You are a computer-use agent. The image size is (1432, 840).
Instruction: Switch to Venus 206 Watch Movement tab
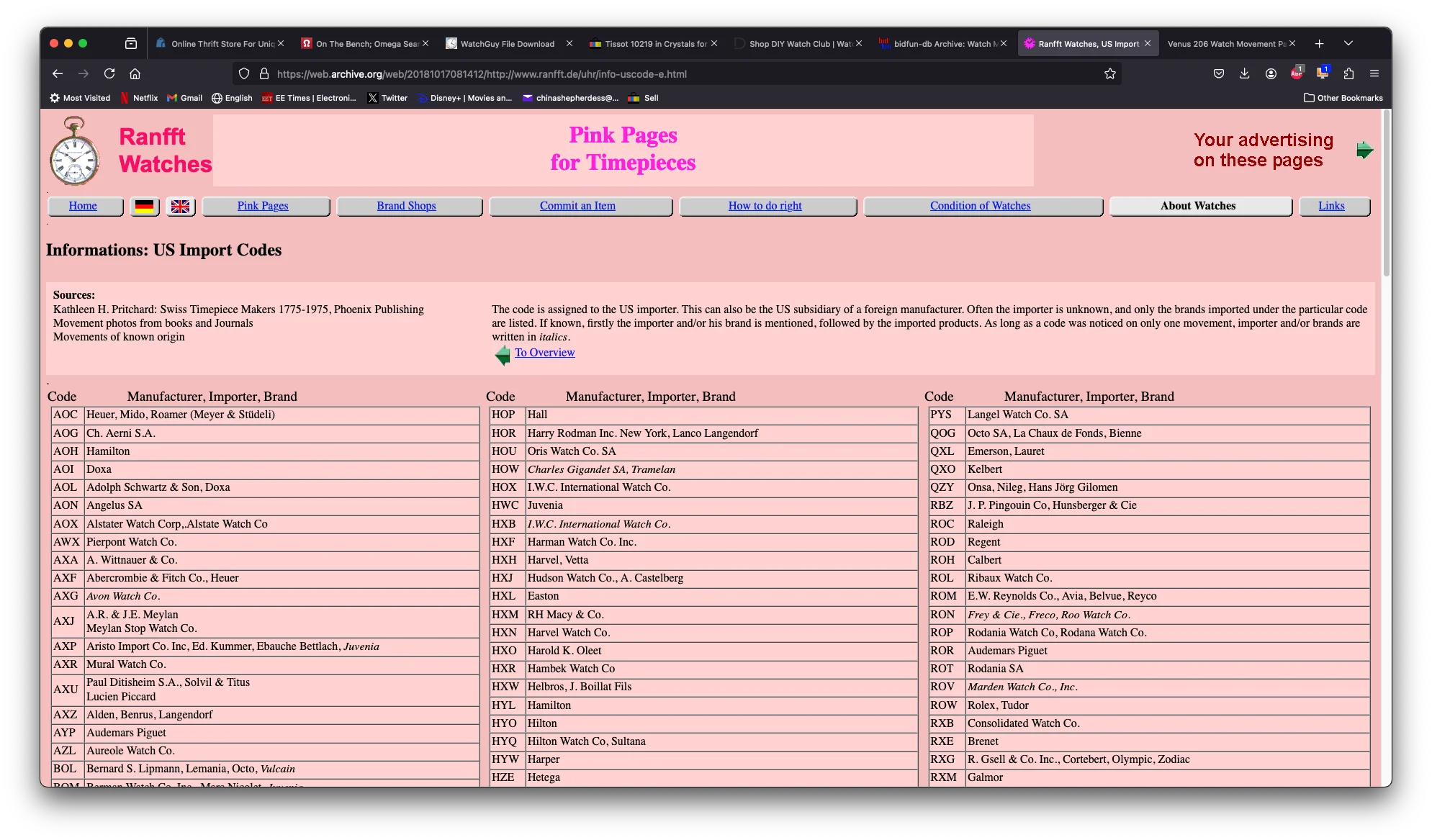[x=1225, y=44]
